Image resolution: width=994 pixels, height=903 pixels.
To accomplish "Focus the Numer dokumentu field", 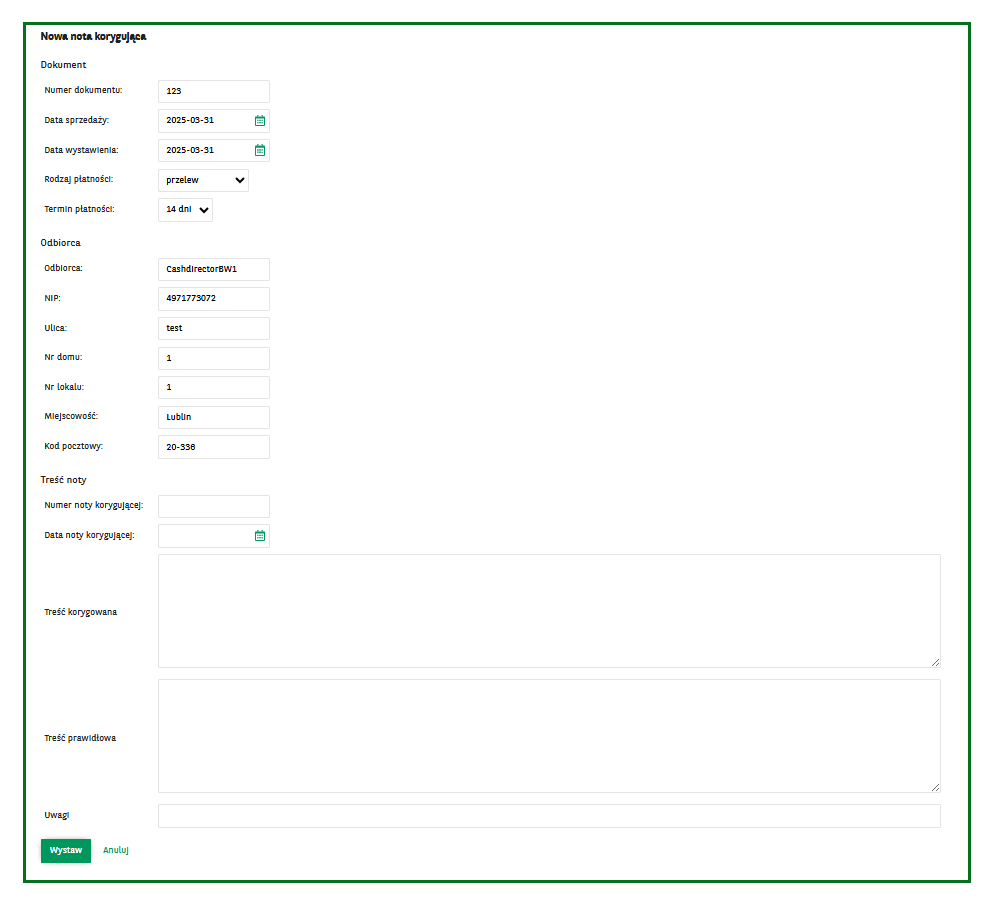I will pos(214,91).
